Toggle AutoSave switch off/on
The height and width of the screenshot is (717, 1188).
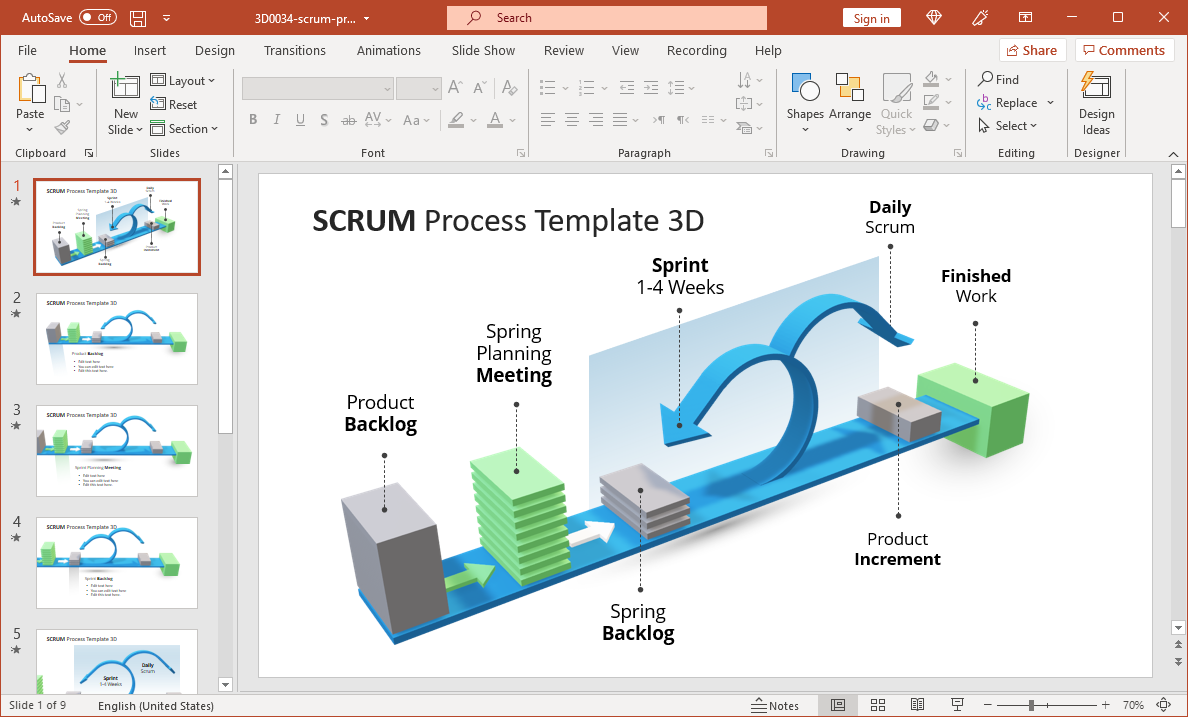97,18
